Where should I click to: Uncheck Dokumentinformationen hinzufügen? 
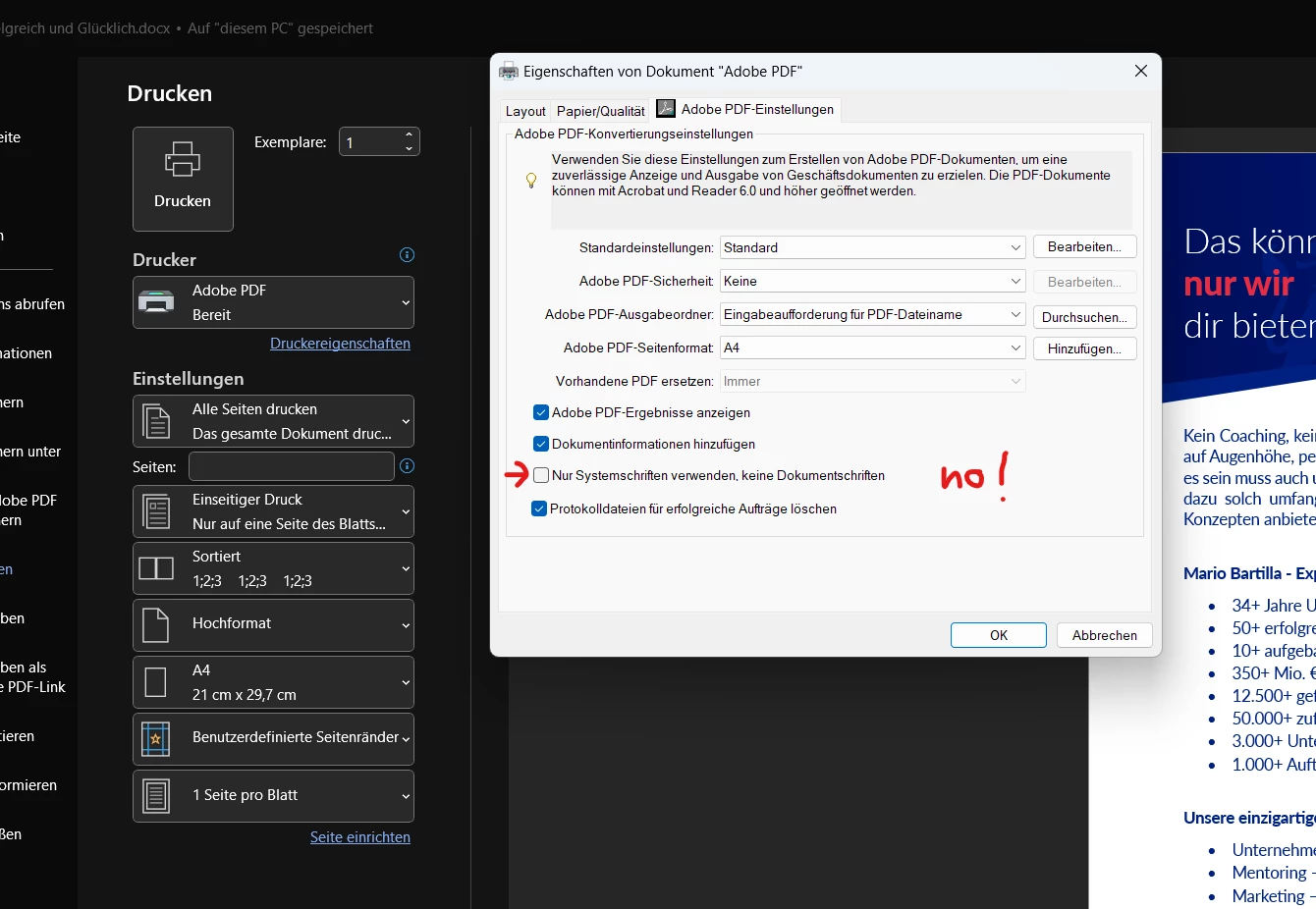click(541, 444)
